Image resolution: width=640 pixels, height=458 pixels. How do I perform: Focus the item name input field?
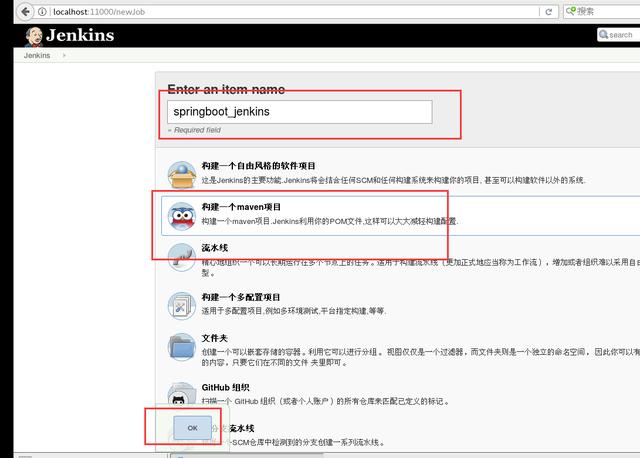[x=300, y=112]
